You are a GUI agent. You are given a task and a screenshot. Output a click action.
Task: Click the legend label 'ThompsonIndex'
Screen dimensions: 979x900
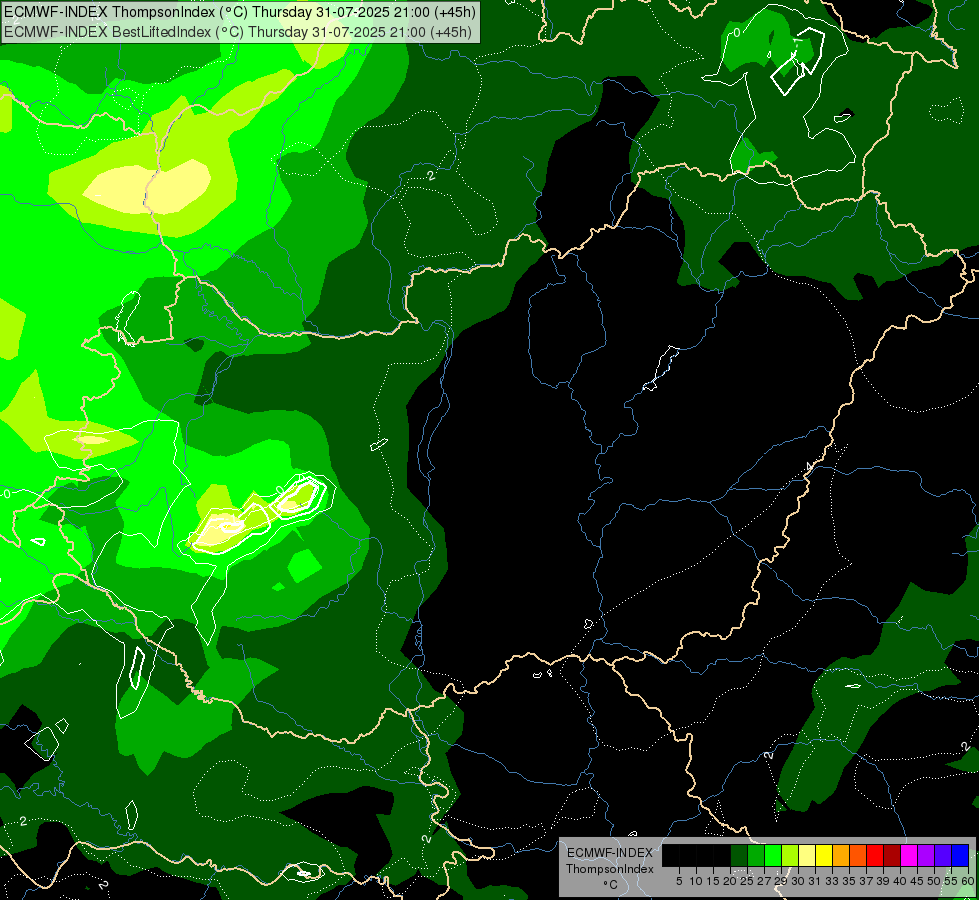tap(610, 869)
